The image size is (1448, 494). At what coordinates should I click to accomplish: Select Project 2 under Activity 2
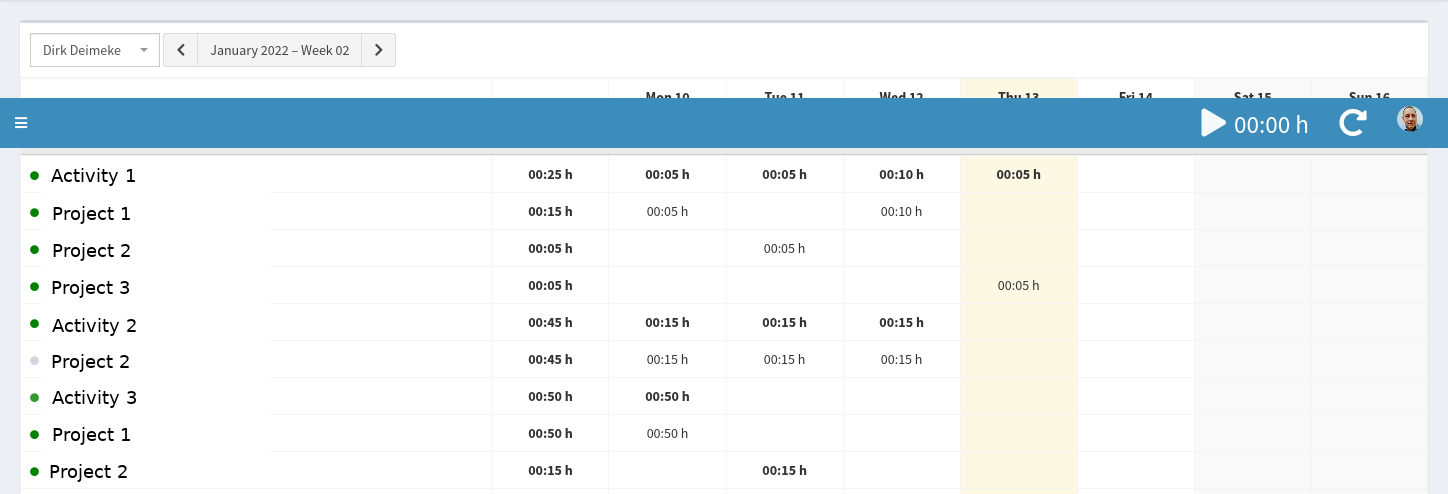pos(91,361)
